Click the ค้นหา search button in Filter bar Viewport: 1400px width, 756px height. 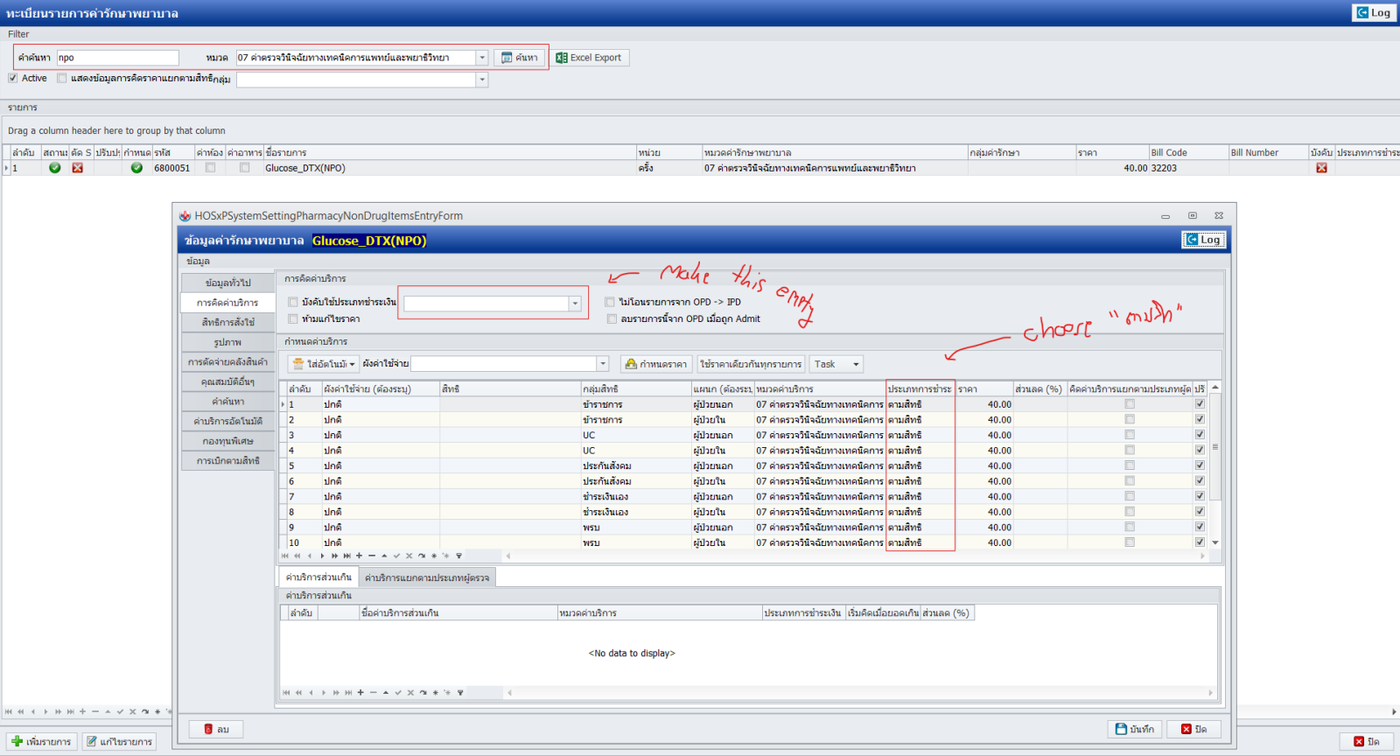click(520, 58)
